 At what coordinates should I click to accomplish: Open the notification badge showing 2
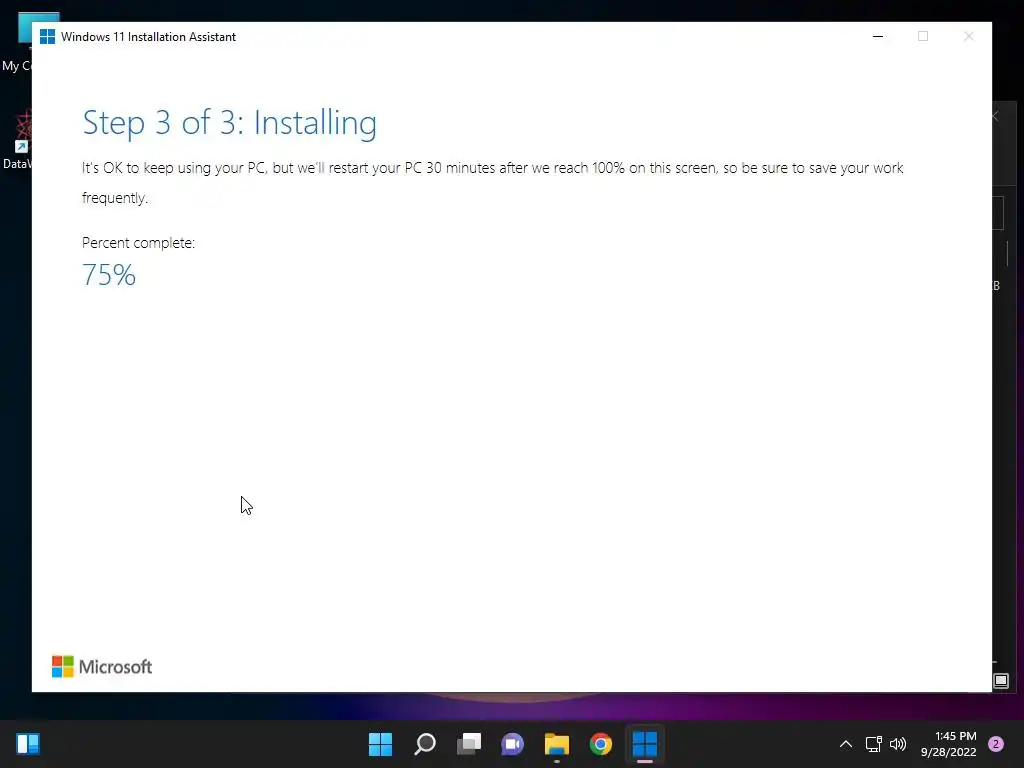pyautogui.click(x=996, y=743)
